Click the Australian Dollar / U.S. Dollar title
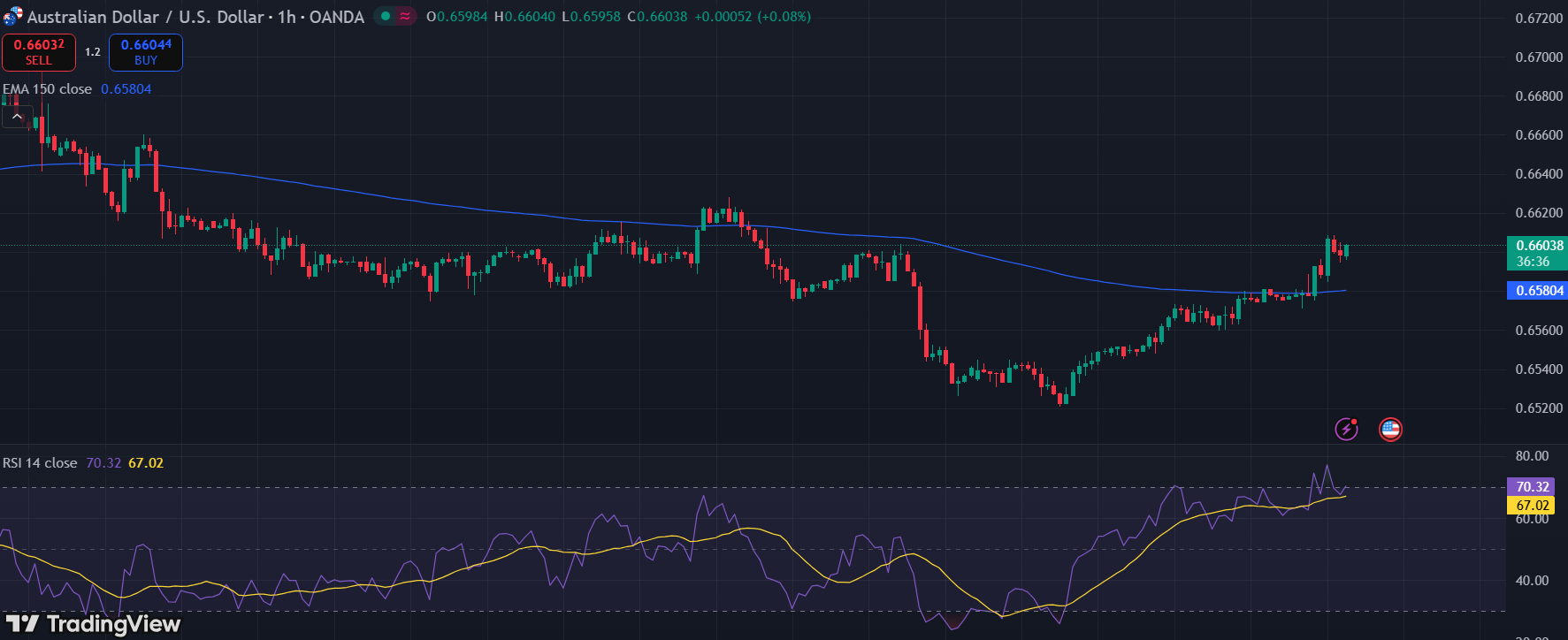 click(x=146, y=17)
